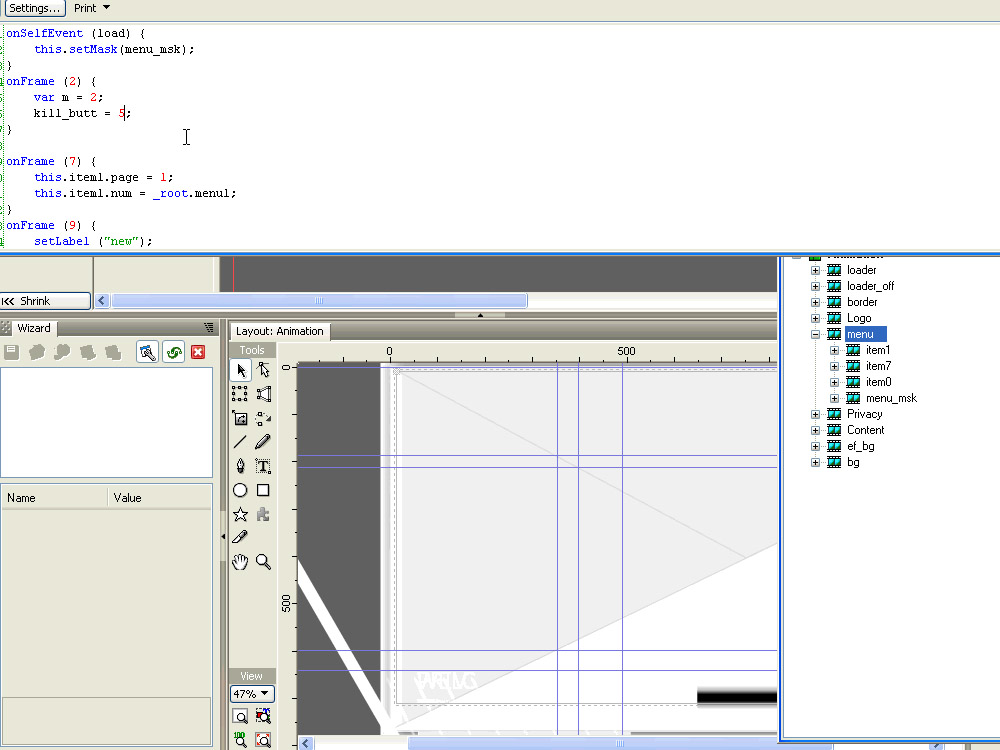This screenshot has width=1000, height=750.
Task: Click the Settings... button
Action: [x=34, y=8]
